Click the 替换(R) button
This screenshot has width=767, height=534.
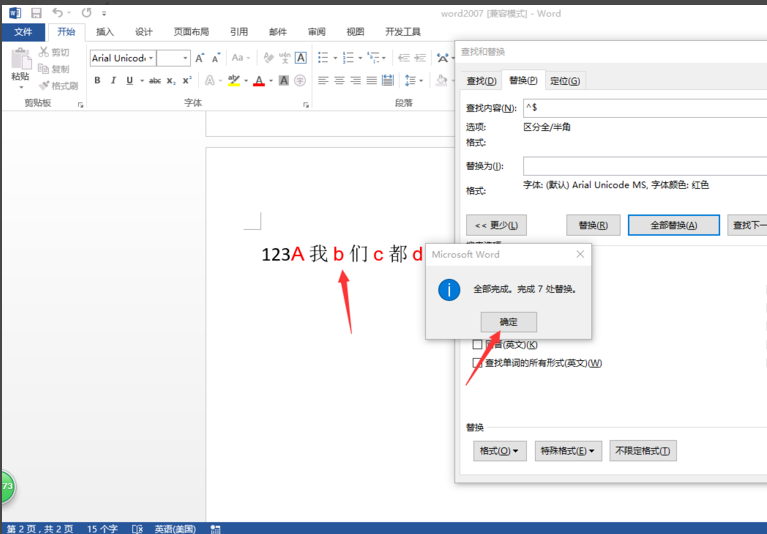(593, 225)
